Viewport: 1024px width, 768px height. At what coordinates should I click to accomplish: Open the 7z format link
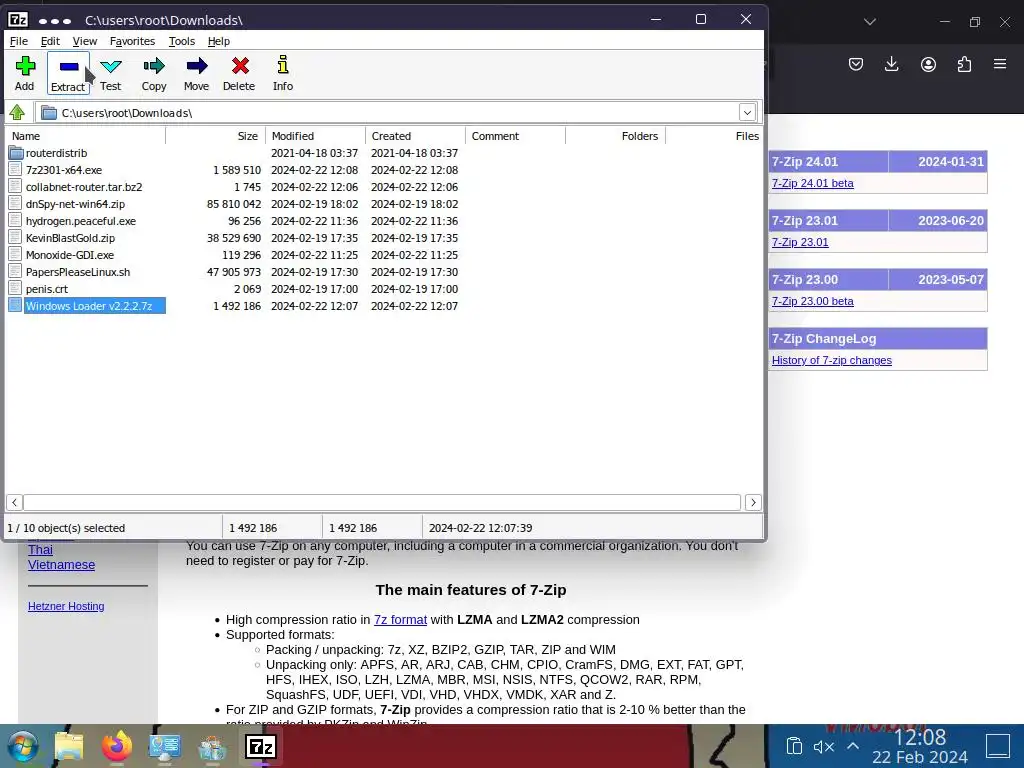coord(400,620)
